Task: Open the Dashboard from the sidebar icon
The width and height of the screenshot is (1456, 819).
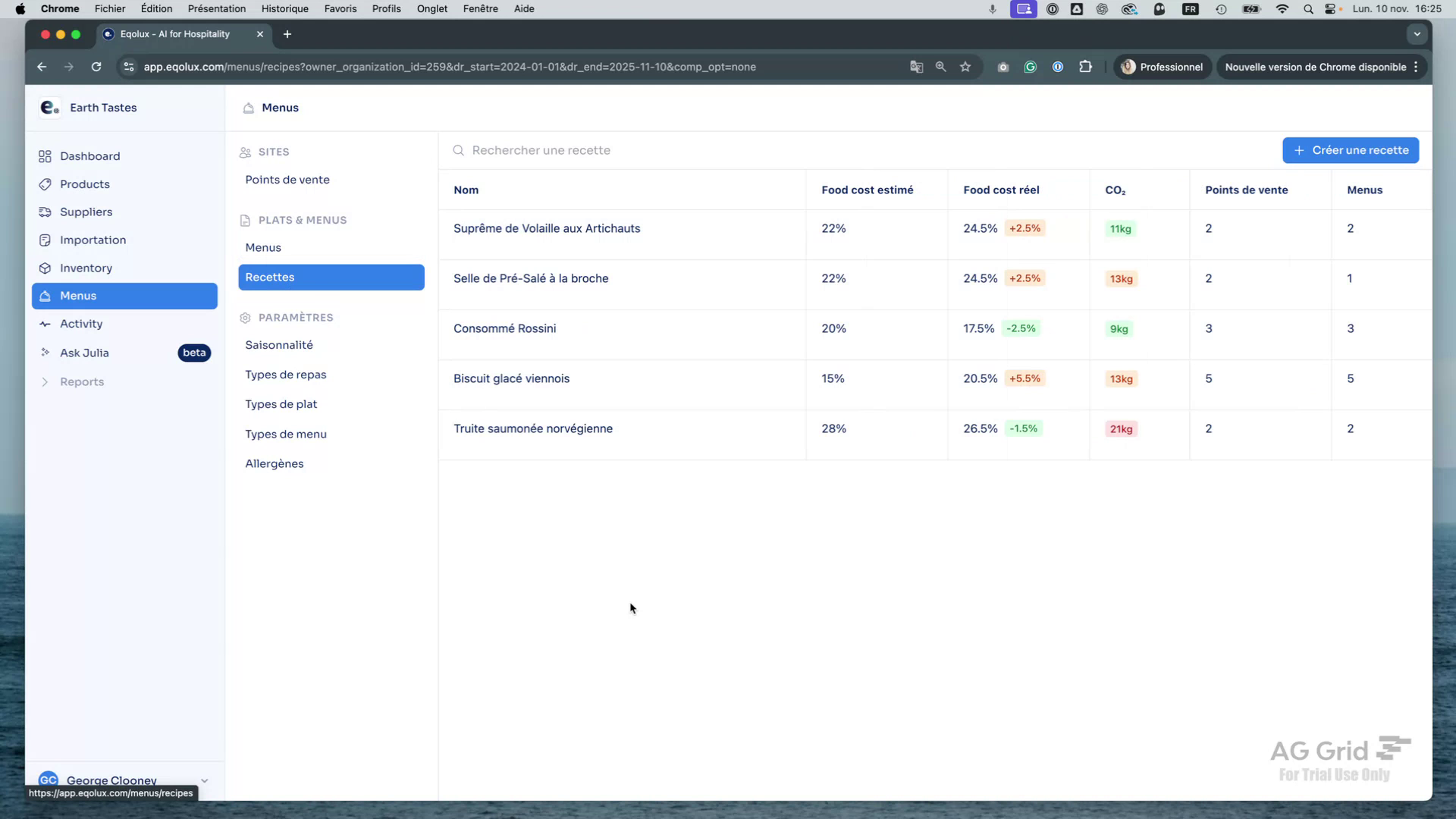Action: coord(44,156)
